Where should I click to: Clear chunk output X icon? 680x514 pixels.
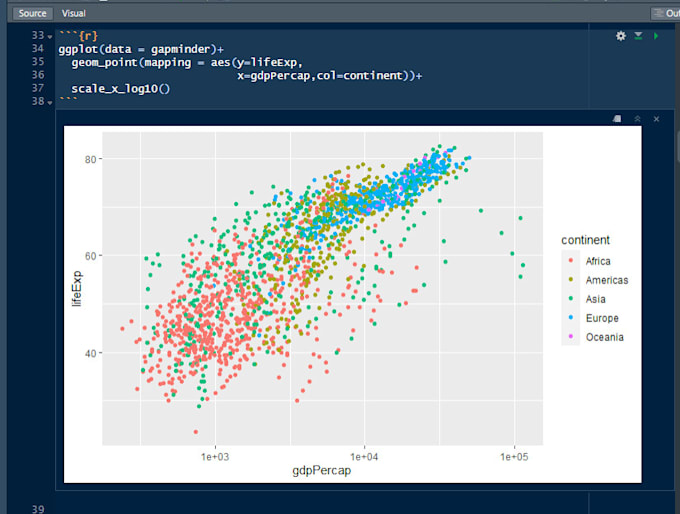point(656,119)
